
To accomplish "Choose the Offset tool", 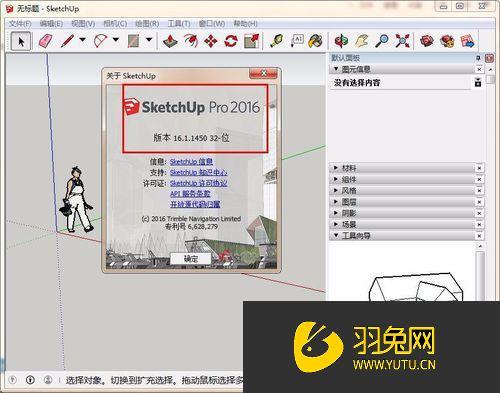I will [190, 41].
